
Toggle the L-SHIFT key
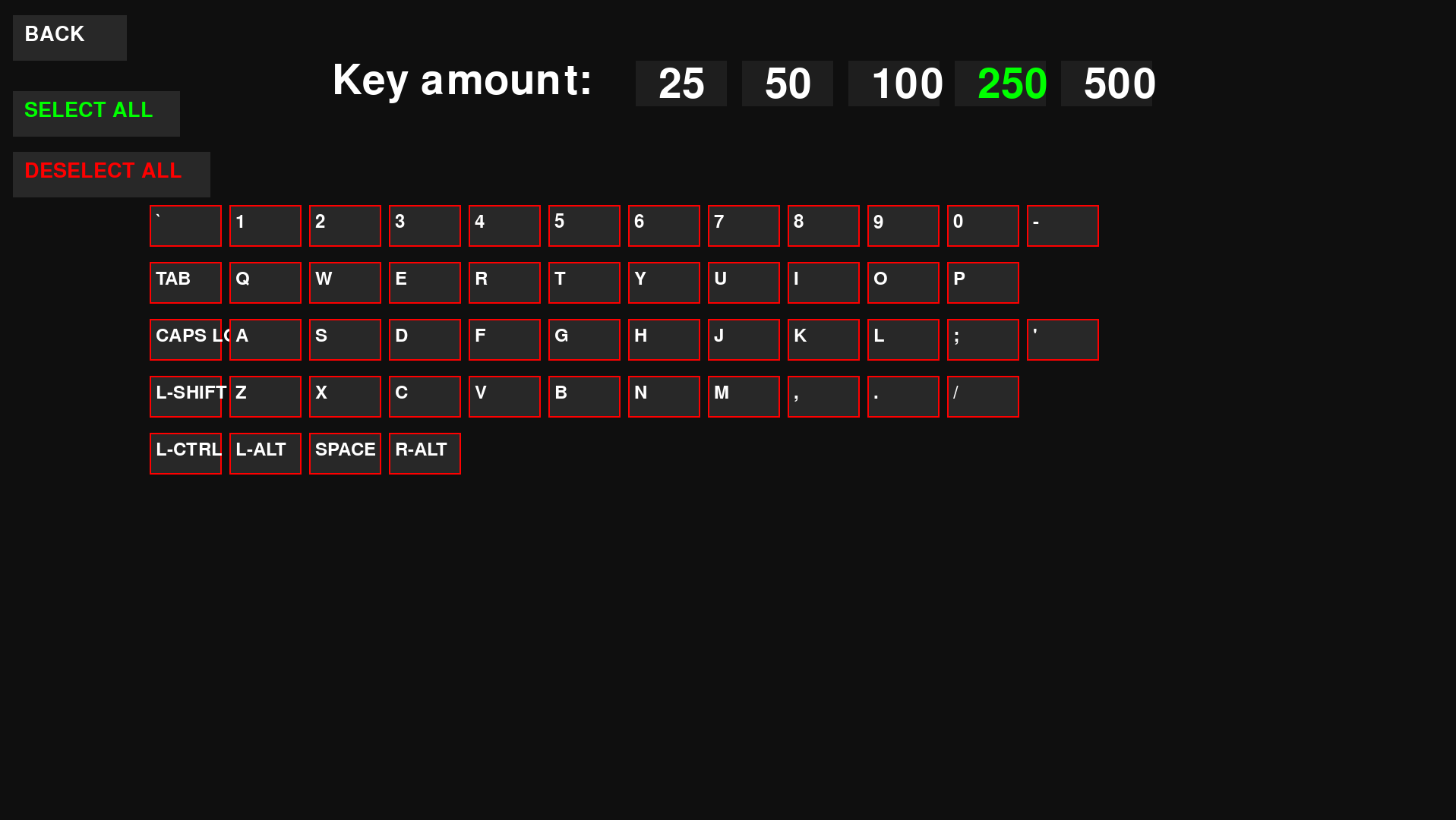click(185, 396)
